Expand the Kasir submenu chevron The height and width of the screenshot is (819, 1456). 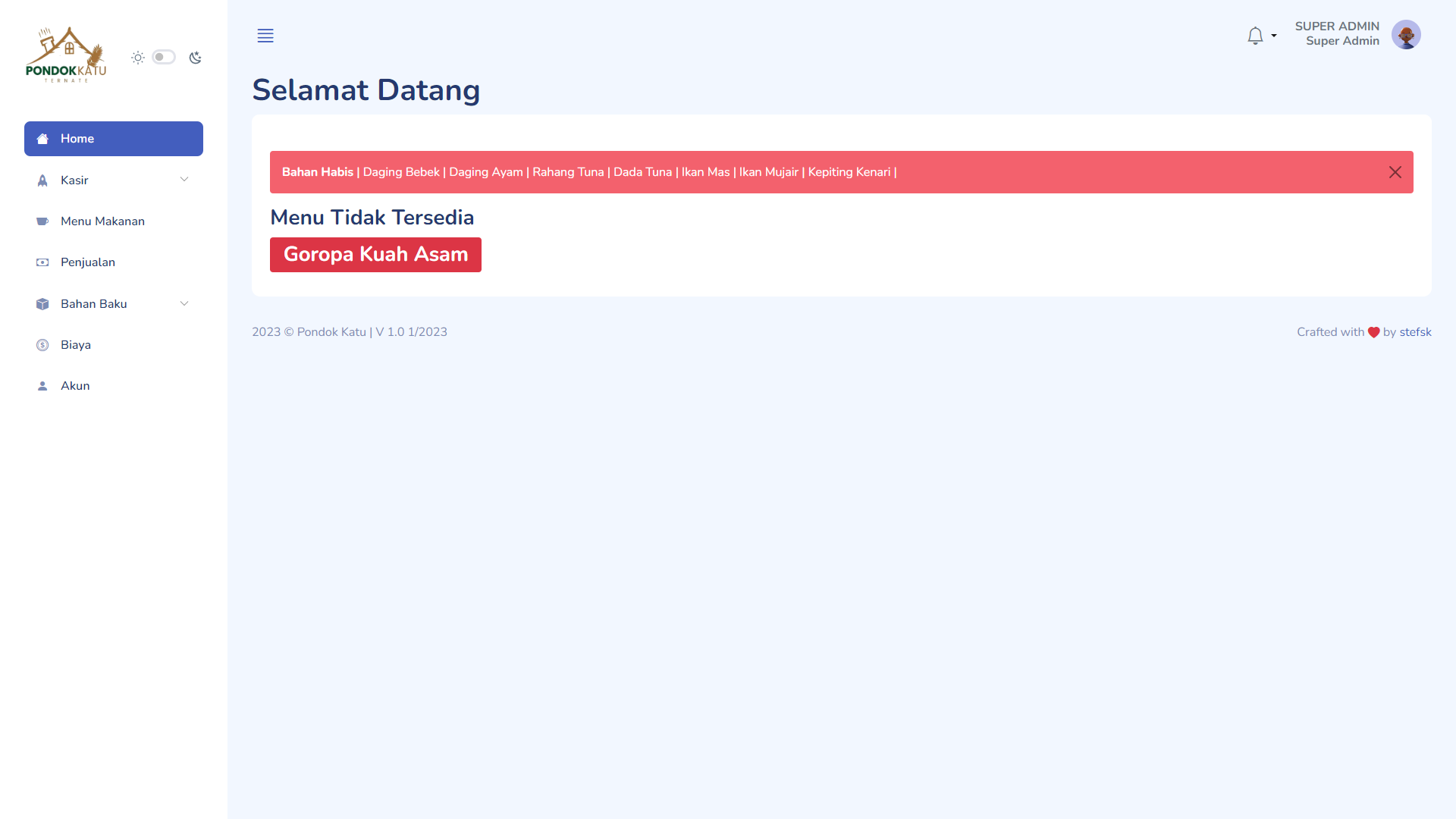pyautogui.click(x=184, y=180)
